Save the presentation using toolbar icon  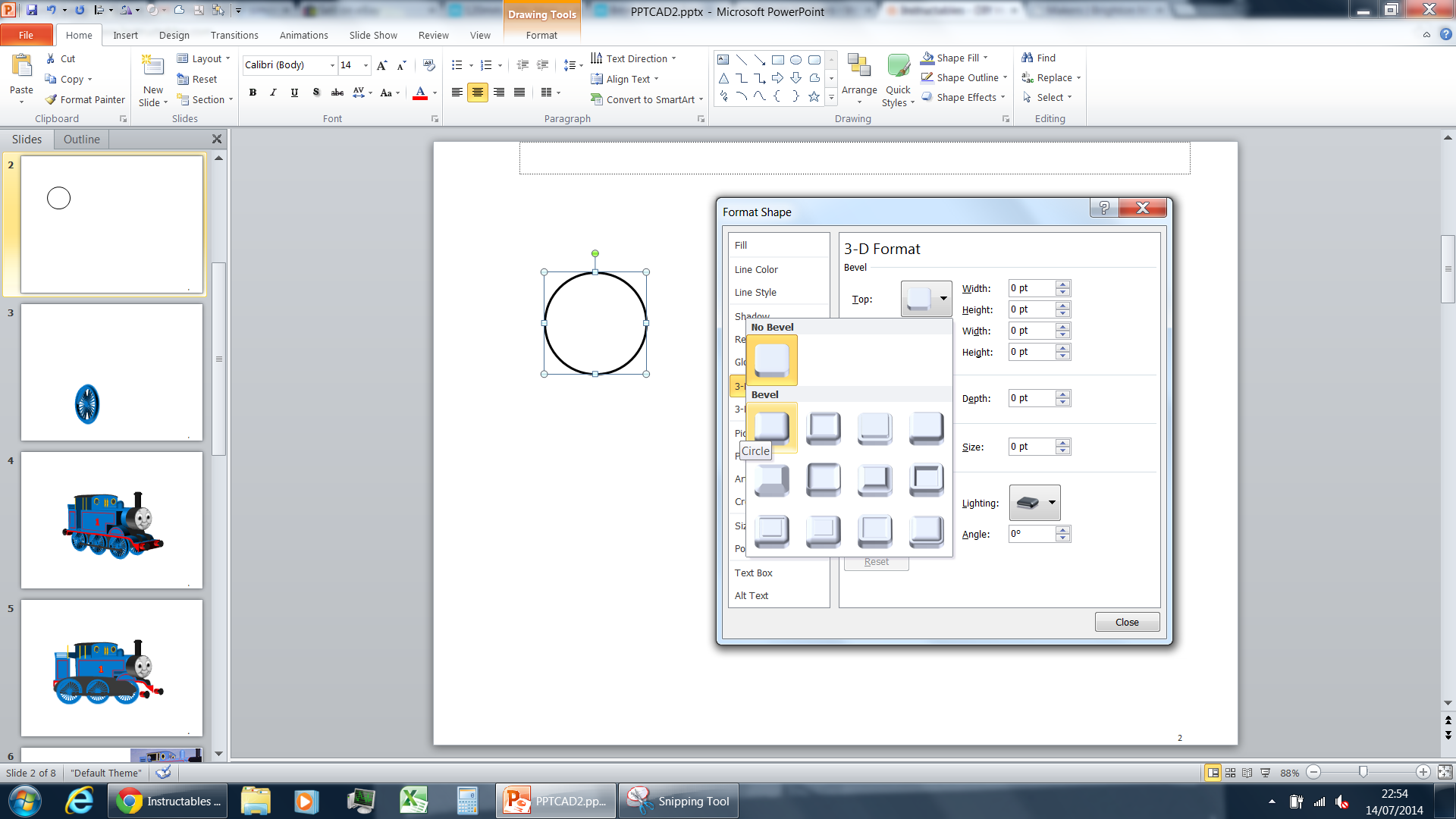coord(32,10)
